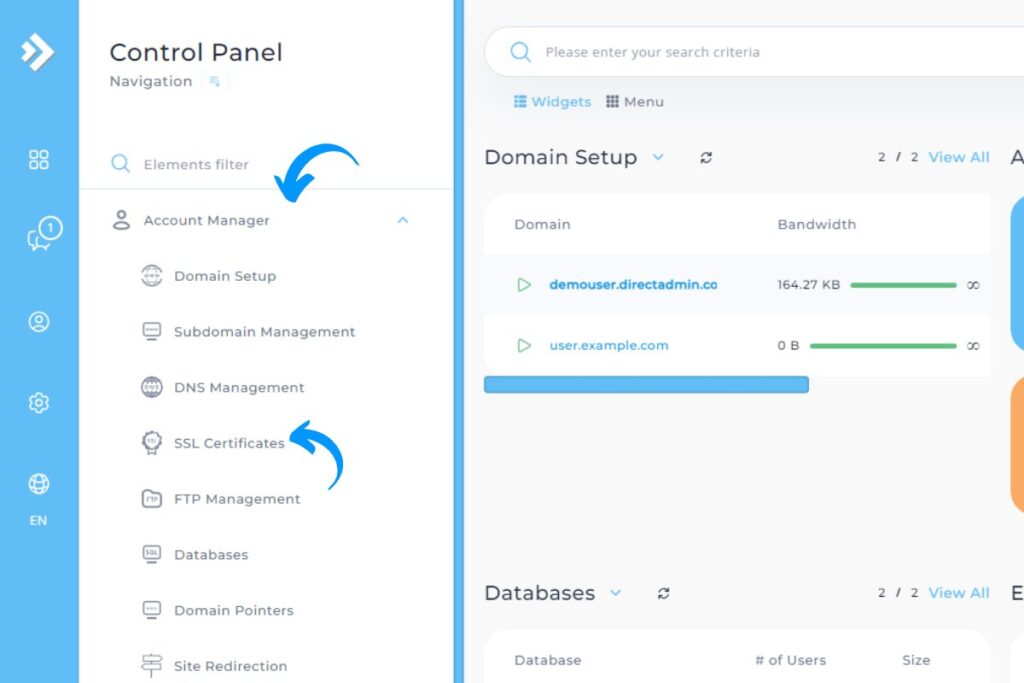Image resolution: width=1024 pixels, height=683 pixels.
Task: Click View All next to Domain Setup
Action: (x=958, y=157)
